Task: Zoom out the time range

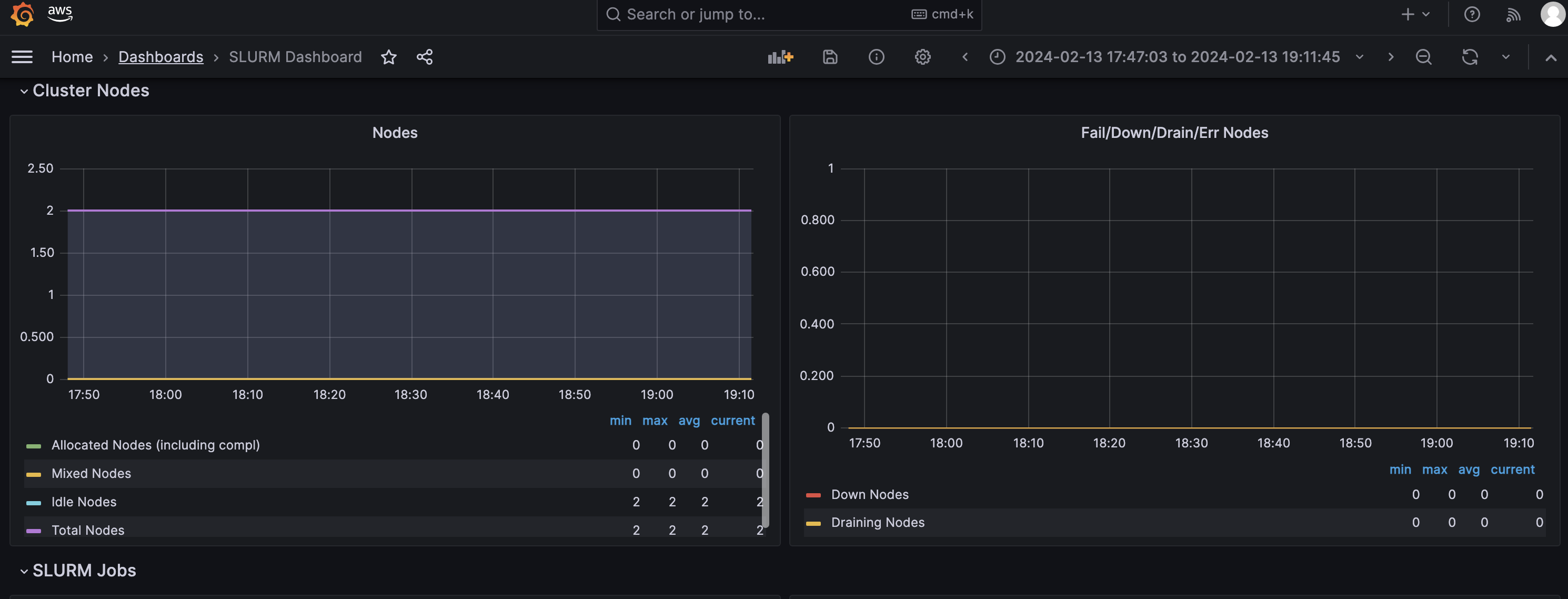Action: coord(1423,57)
